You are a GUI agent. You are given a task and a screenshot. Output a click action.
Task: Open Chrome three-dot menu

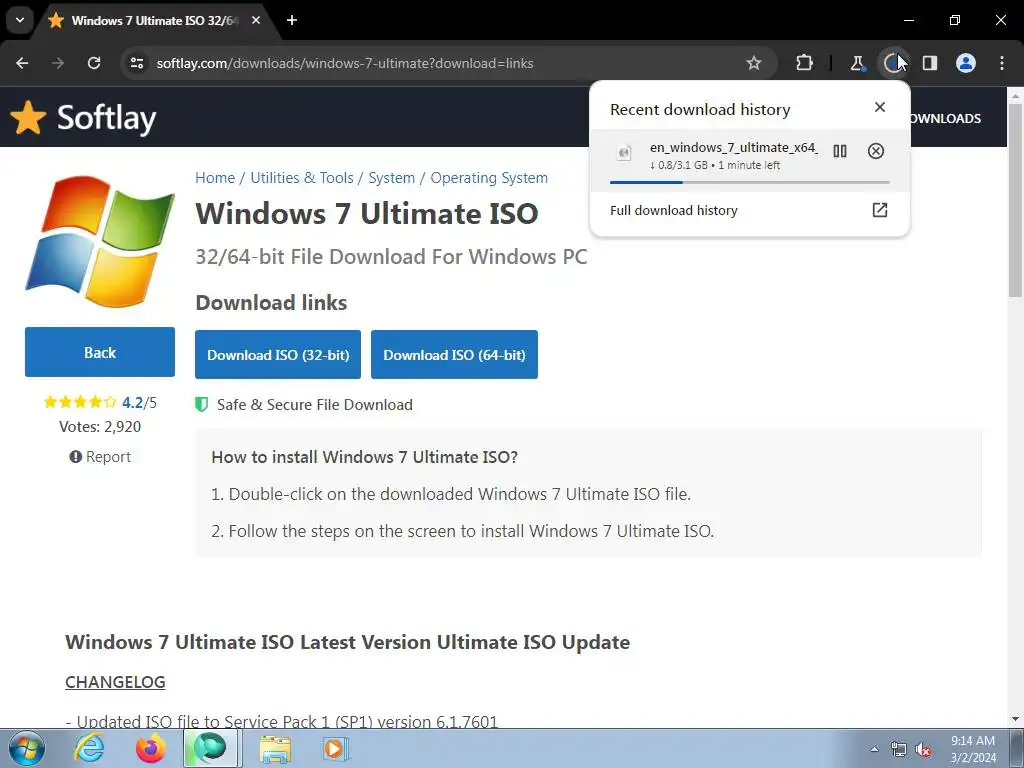coord(1002,63)
